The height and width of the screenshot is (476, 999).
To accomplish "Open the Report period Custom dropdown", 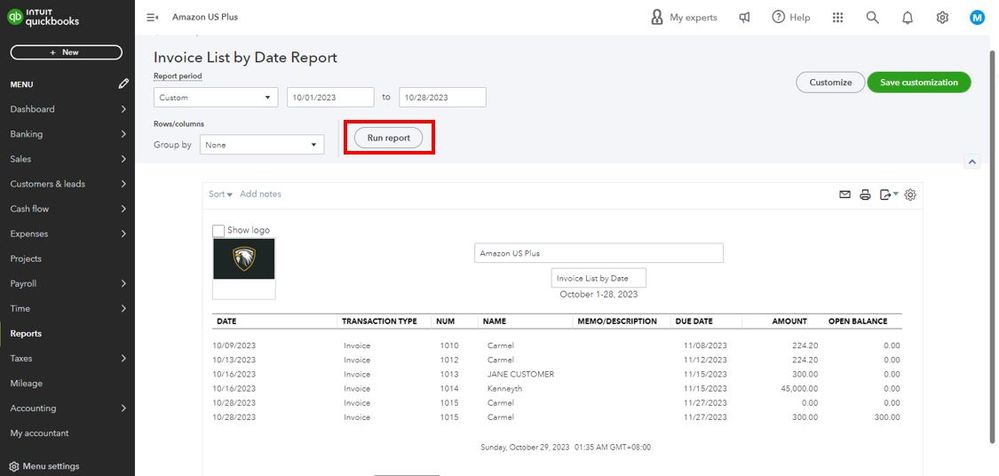I will coord(215,97).
